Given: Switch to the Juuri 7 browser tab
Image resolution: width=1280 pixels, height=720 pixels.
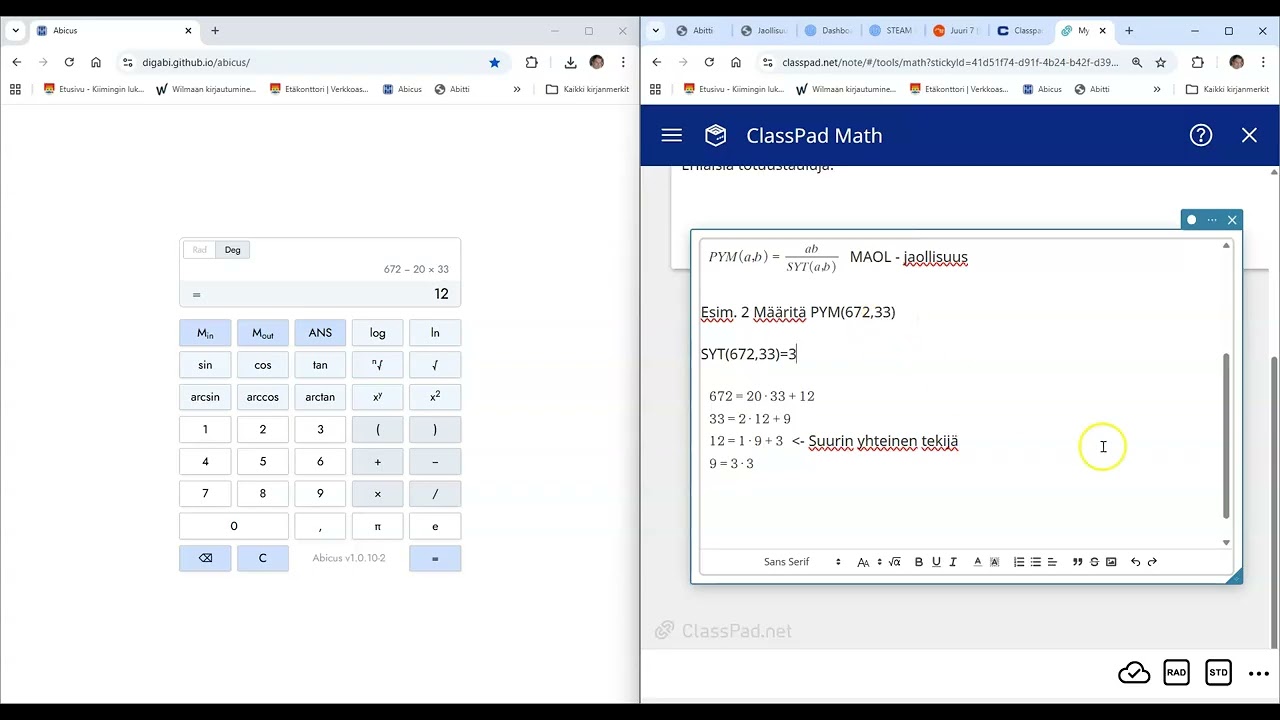Looking at the screenshot, I should (x=955, y=31).
